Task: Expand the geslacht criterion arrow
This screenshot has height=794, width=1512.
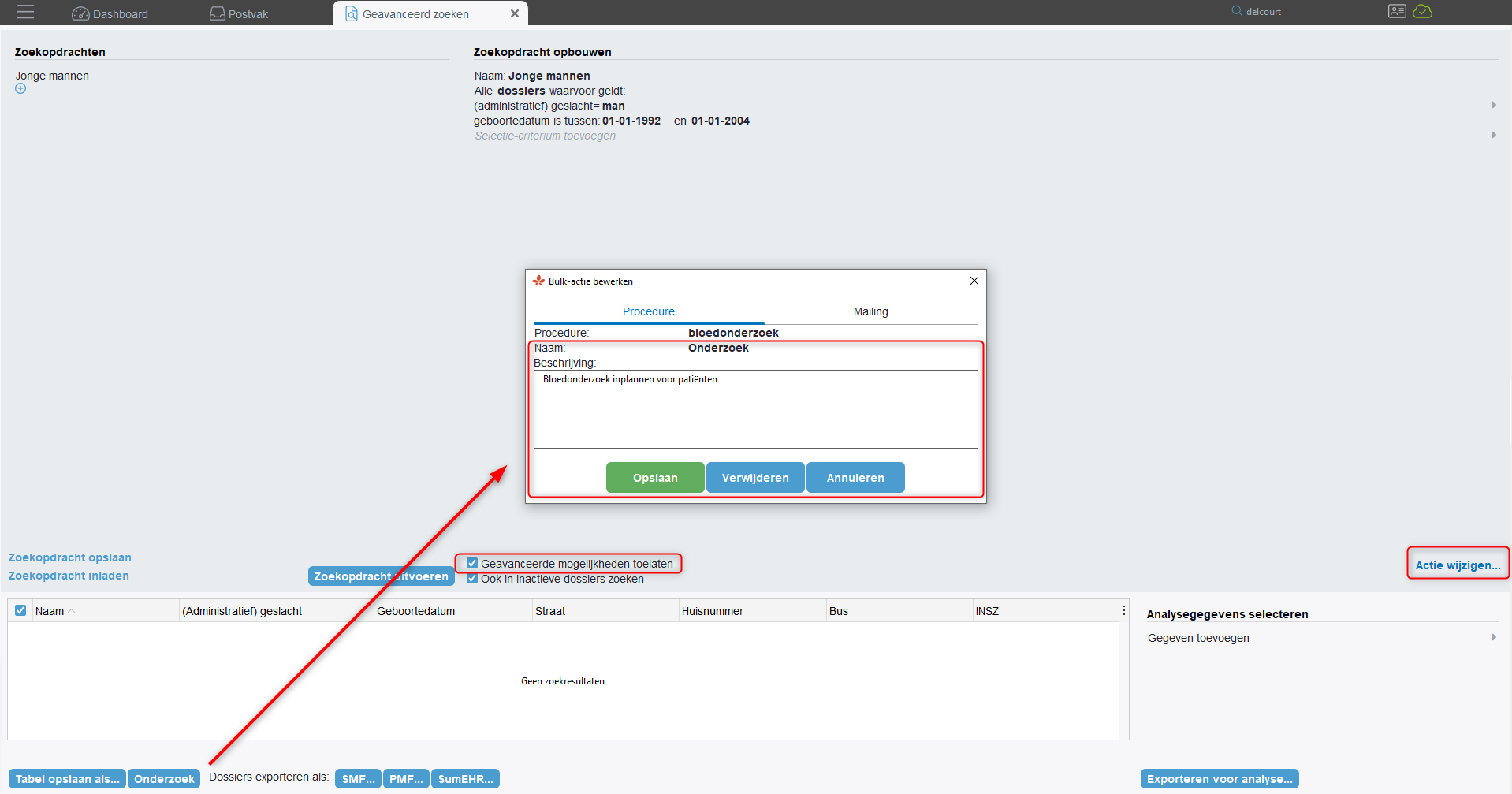Action: click(1494, 105)
